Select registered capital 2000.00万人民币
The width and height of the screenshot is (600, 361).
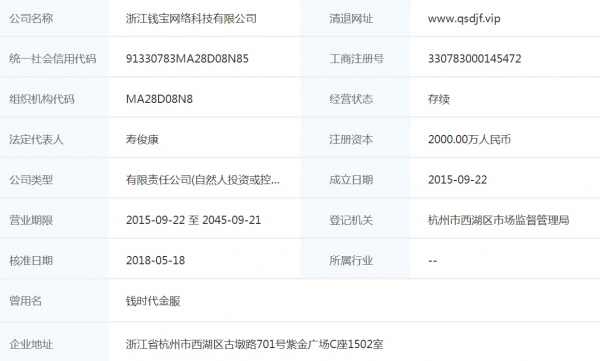pos(470,139)
